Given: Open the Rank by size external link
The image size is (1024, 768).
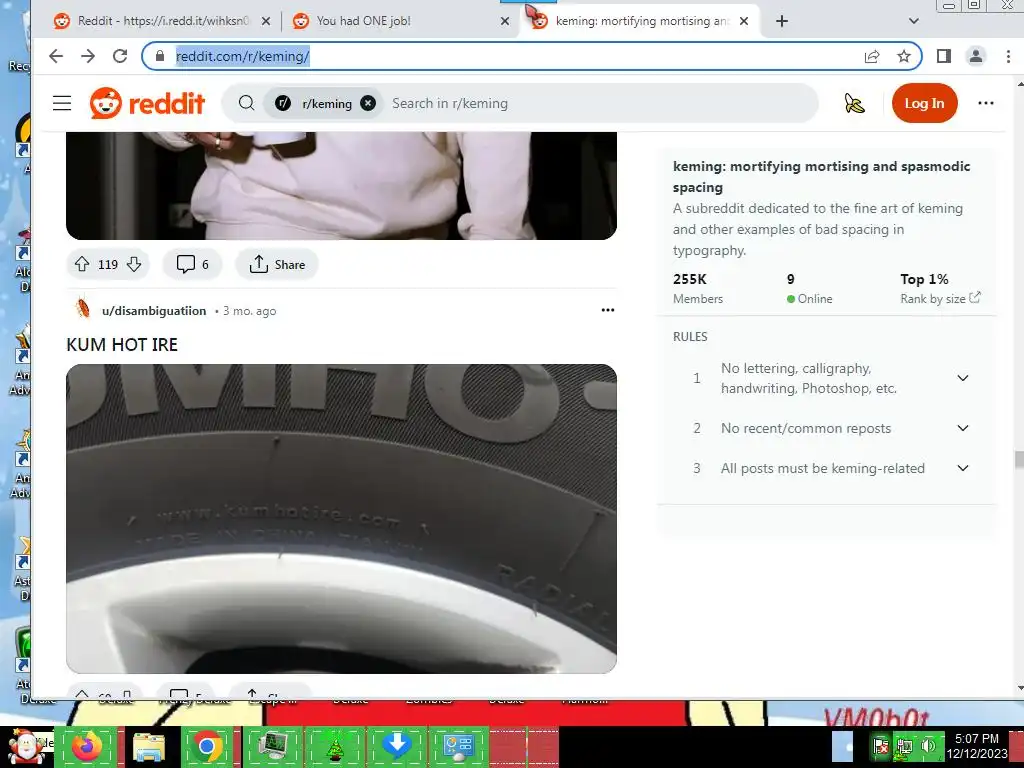Looking at the screenshot, I should pos(940,298).
